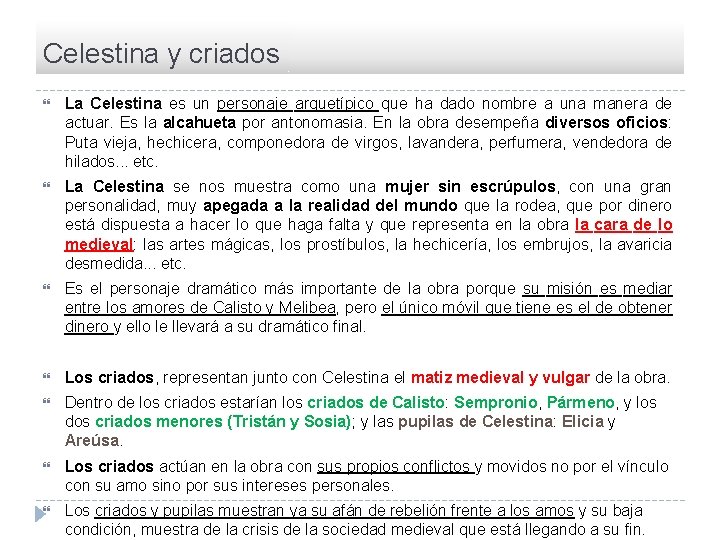Click the brown text "pupilas de Celestina"

click(475, 422)
